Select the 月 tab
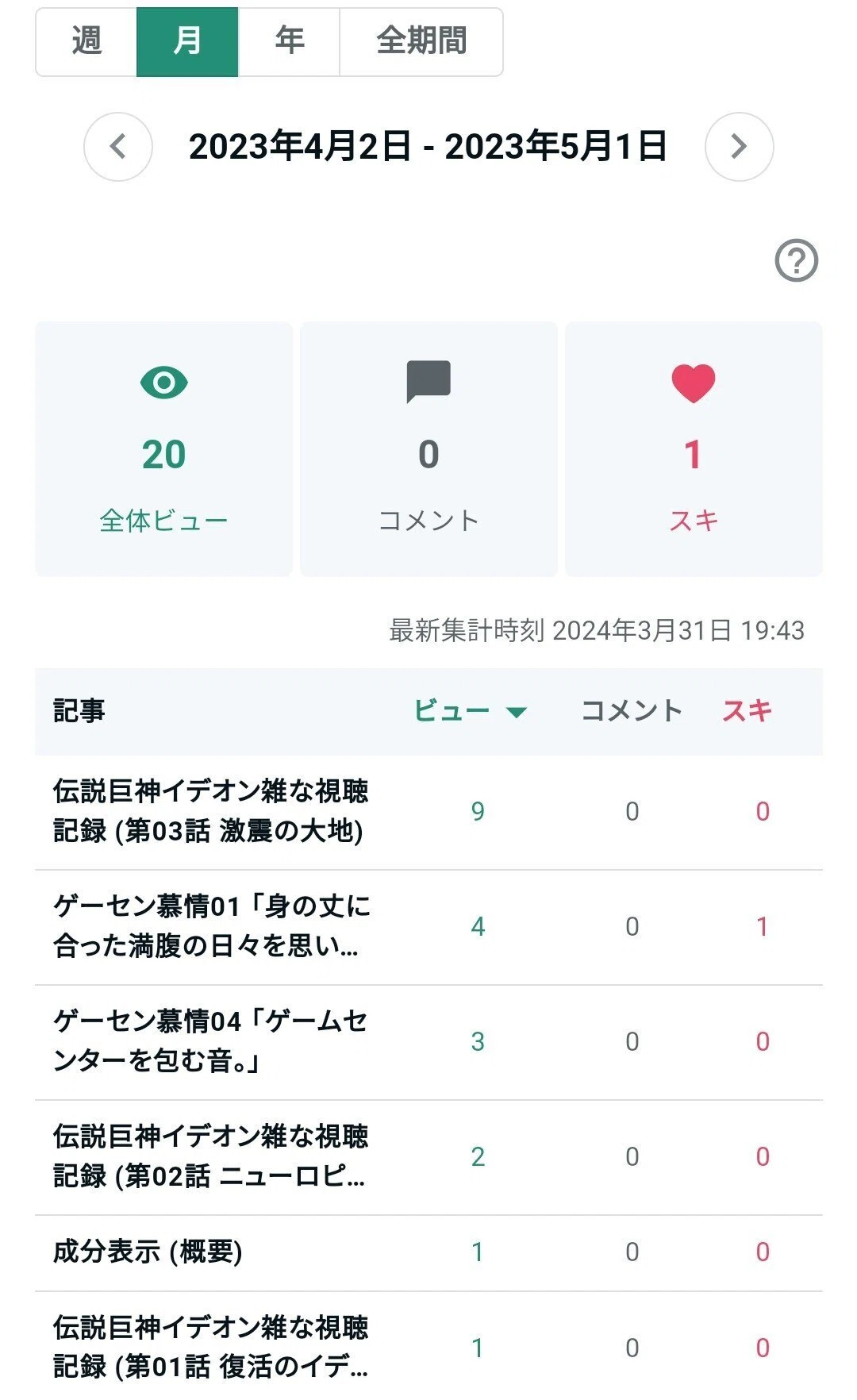 tap(187, 42)
